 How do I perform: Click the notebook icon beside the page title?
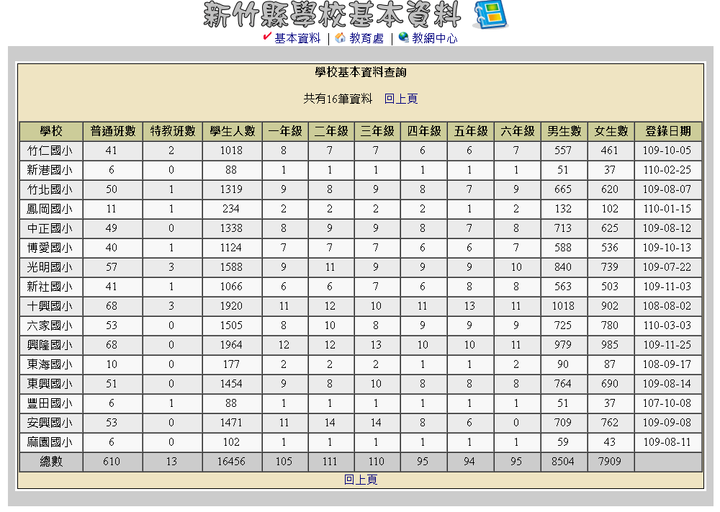(490, 15)
